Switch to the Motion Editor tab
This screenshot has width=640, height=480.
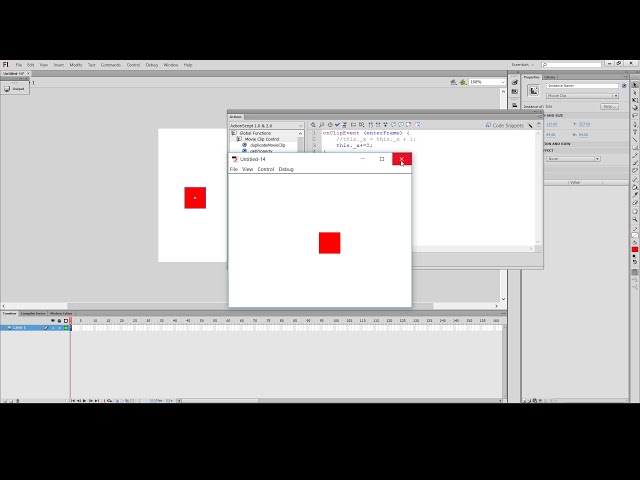61,313
